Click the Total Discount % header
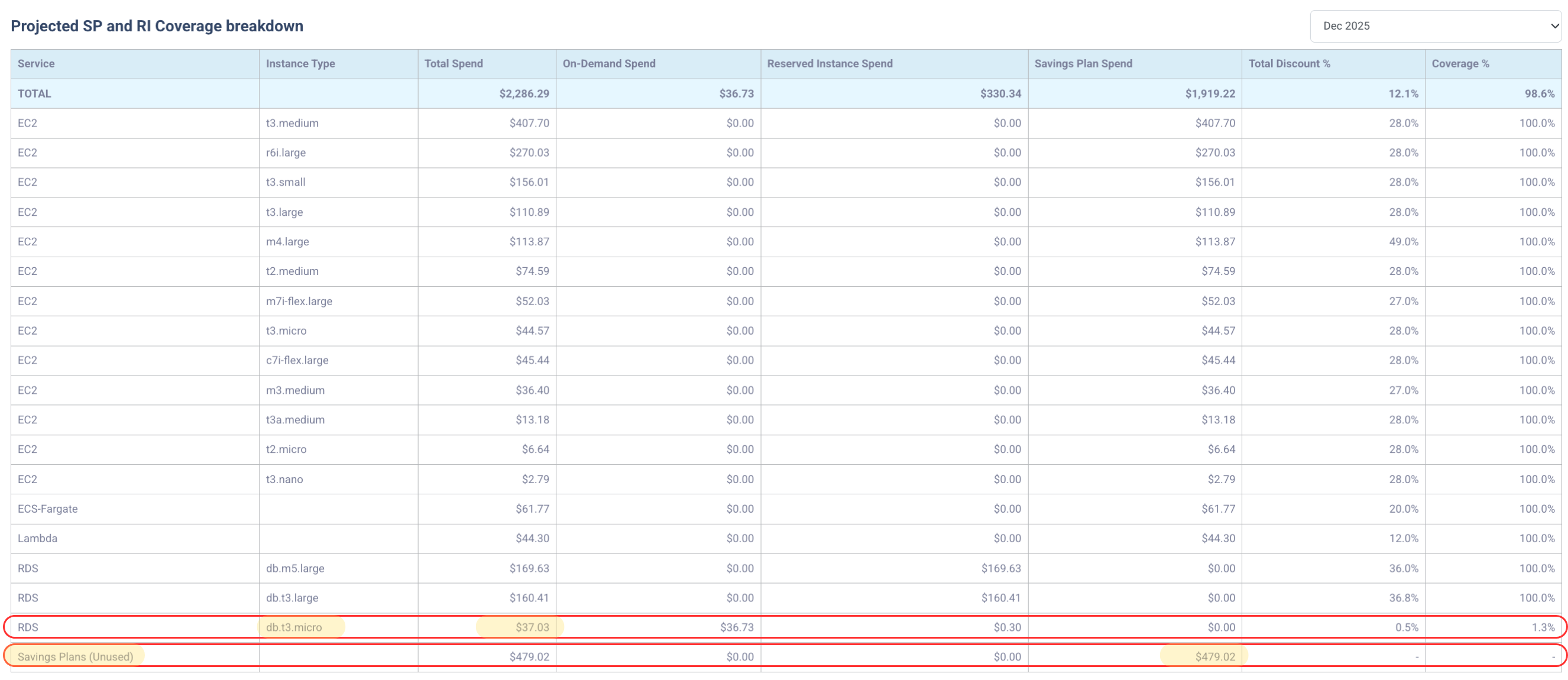1568x680 pixels. click(x=1288, y=63)
